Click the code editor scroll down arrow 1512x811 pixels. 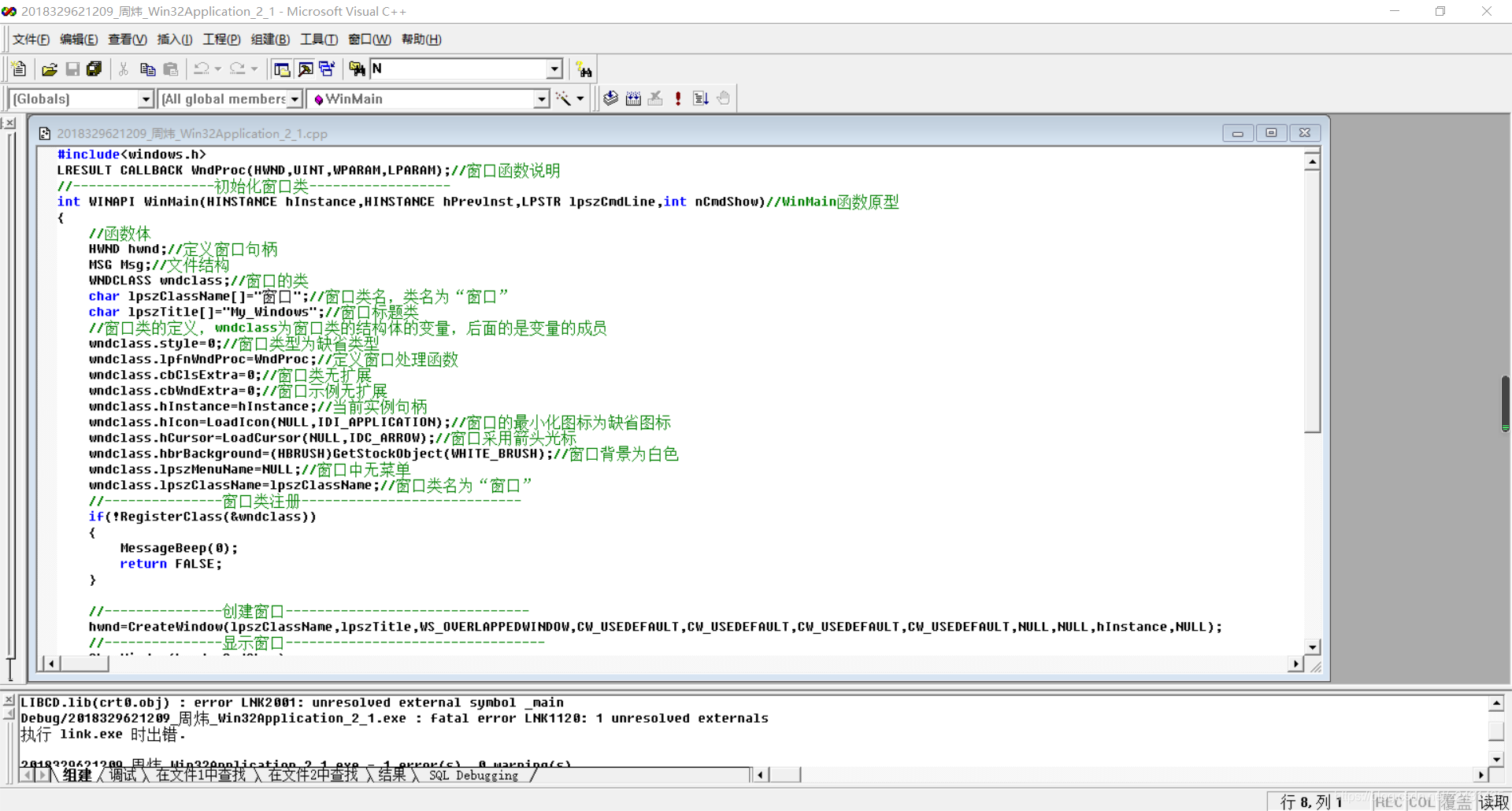[1312, 647]
